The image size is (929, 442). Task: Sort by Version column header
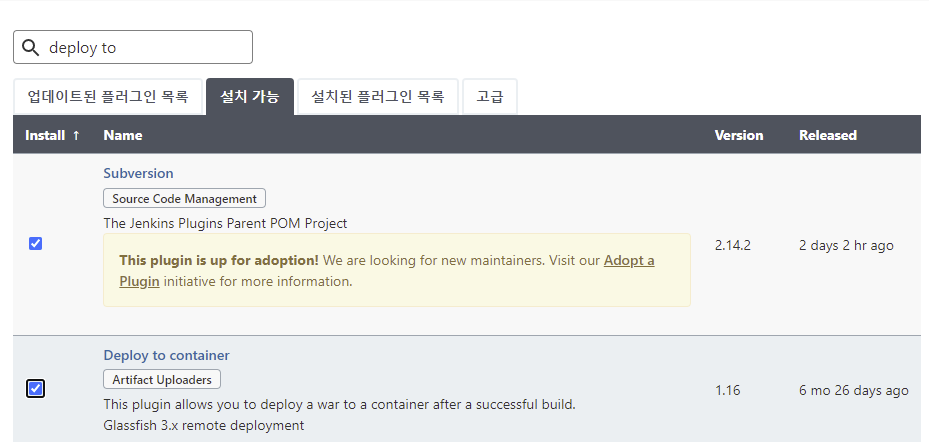(x=739, y=135)
